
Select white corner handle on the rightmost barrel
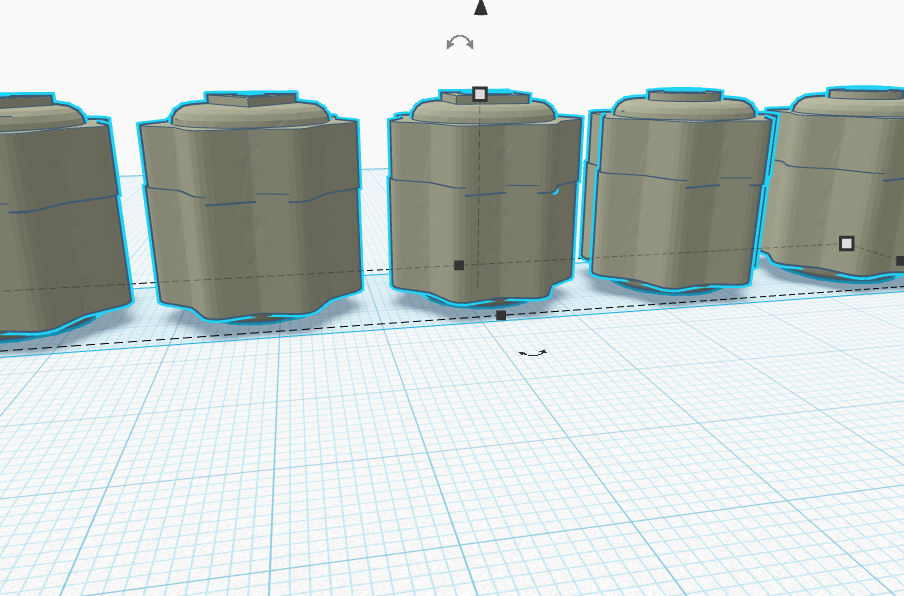(846, 243)
